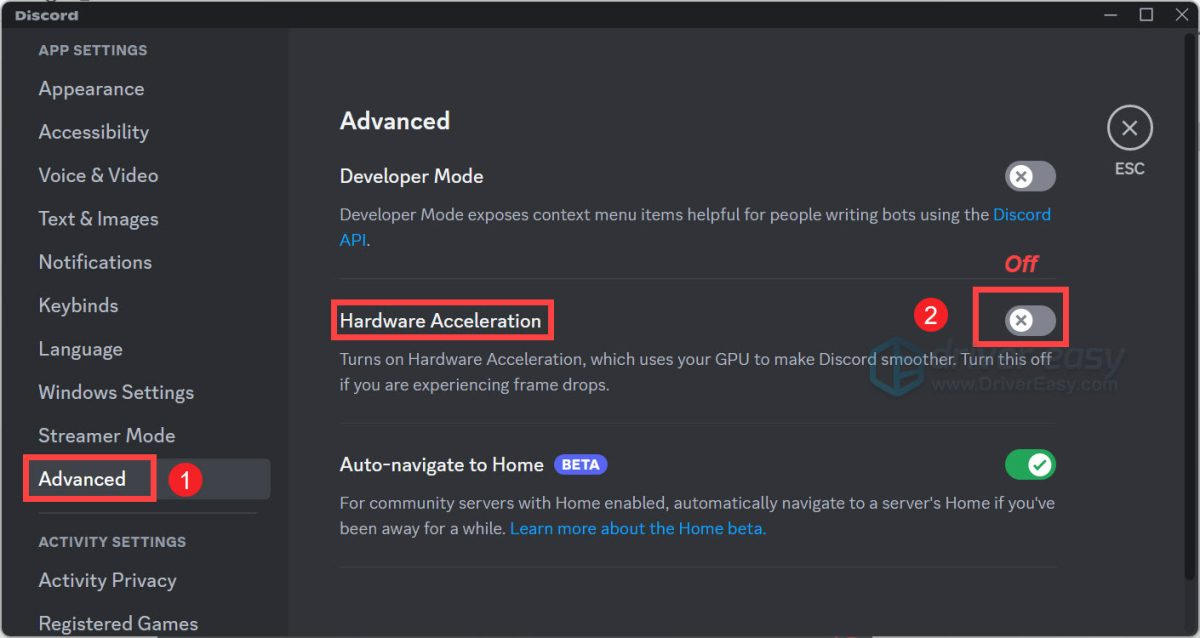Click the Hardware Acceleration label

coord(440,321)
